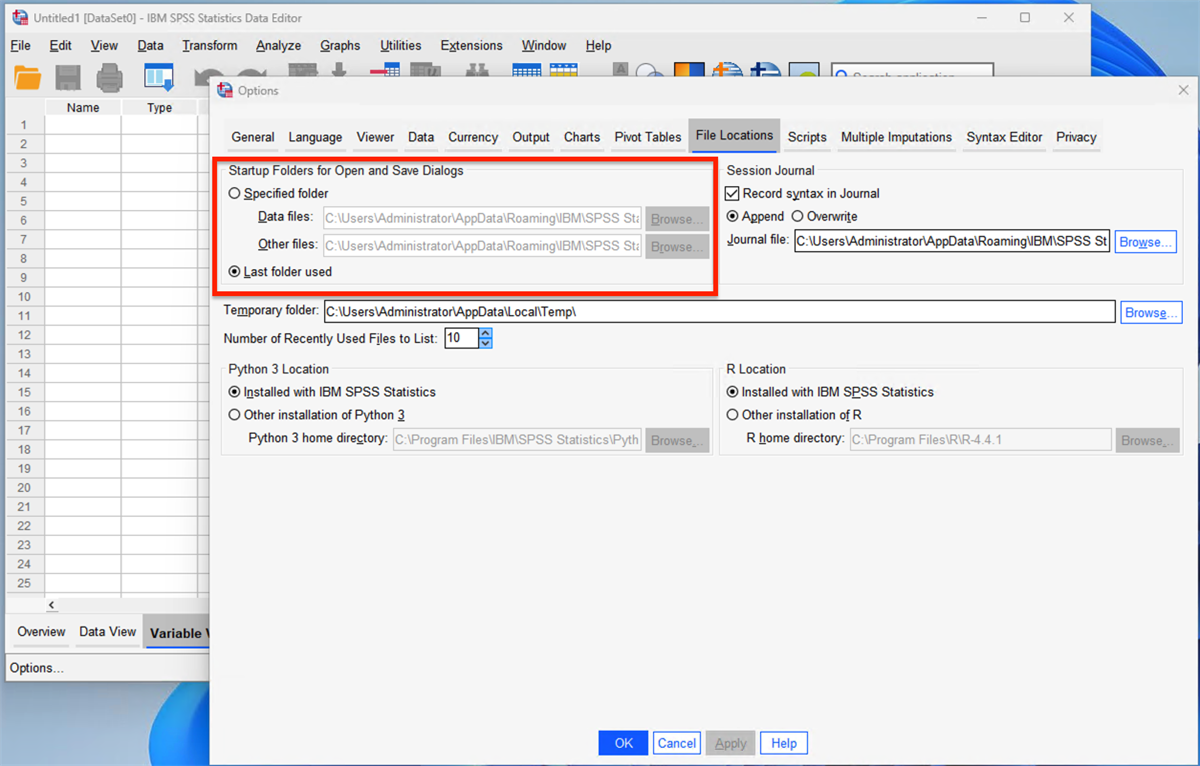Screen dimensions: 1200x766
Task: Select Variable View tab in Data Editor
Action: pos(176,633)
